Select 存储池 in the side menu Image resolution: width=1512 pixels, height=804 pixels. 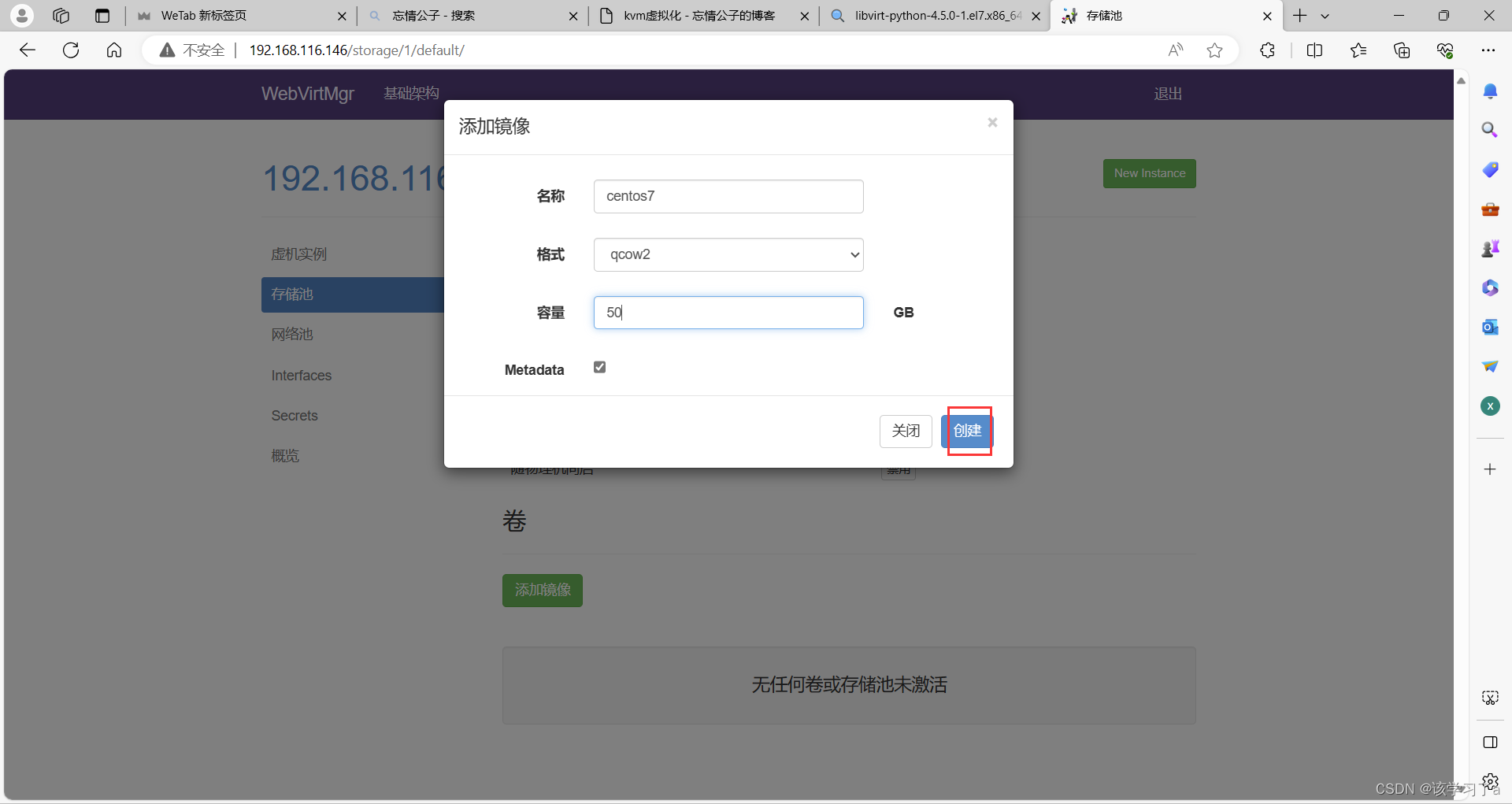(x=353, y=295)
